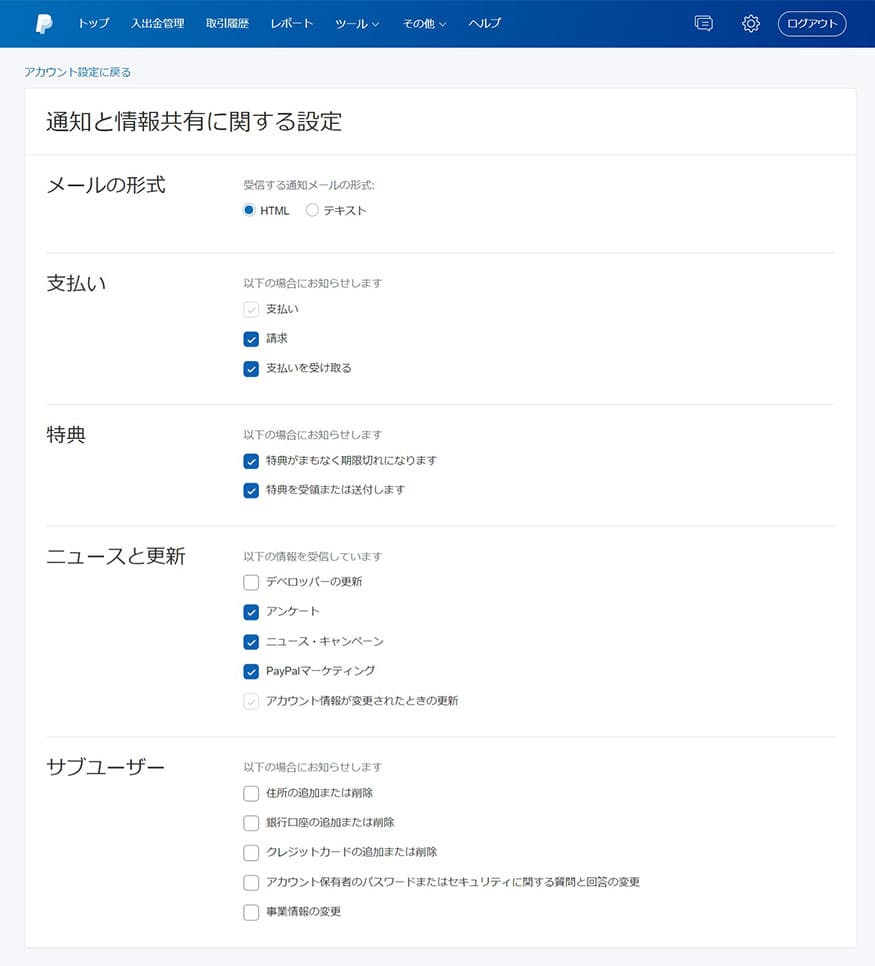The width and height of the screenshot is (875, 966).
Task: Disable the 支払いを受け取る notification
Action: point(251,368)
